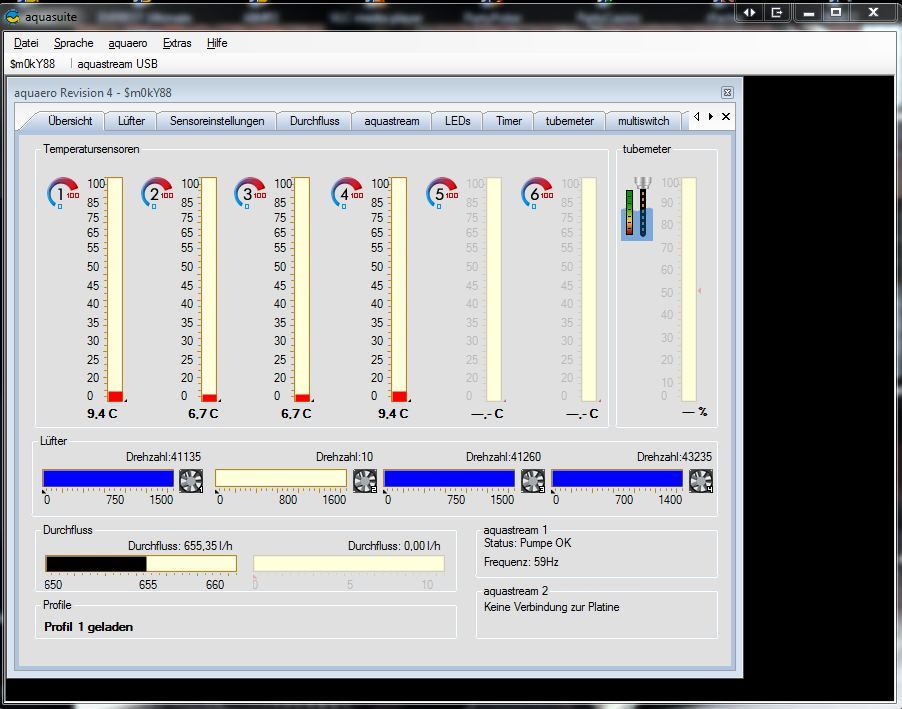Click temperature sensor 5 gauge icon

coord(442,193)
